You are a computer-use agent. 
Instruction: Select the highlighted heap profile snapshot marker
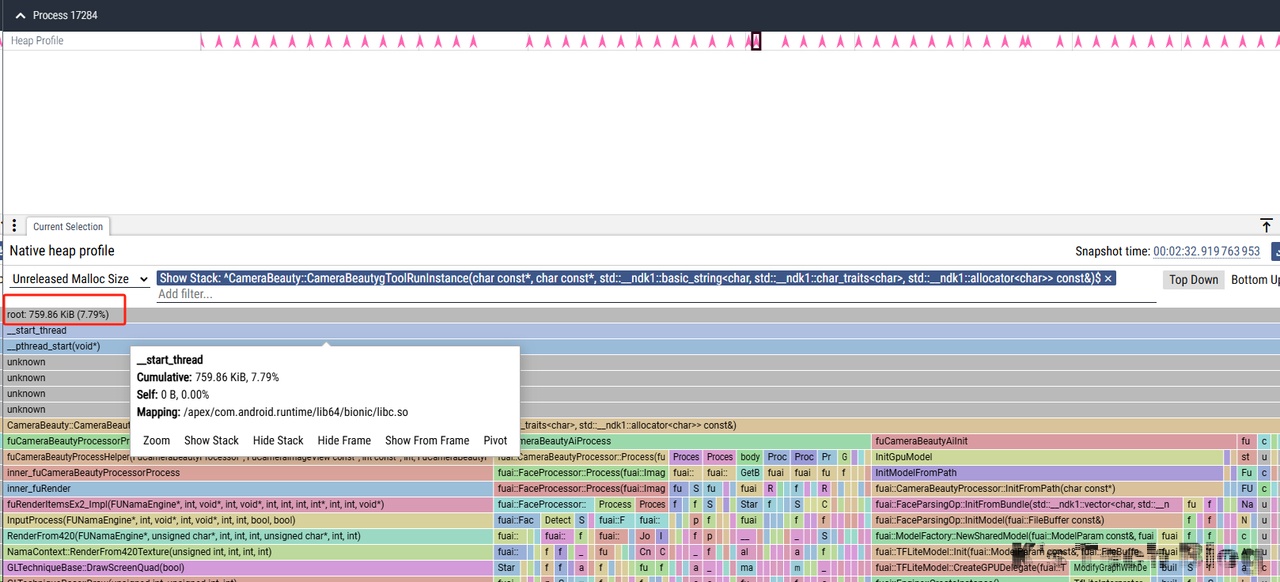coord(756,41)
